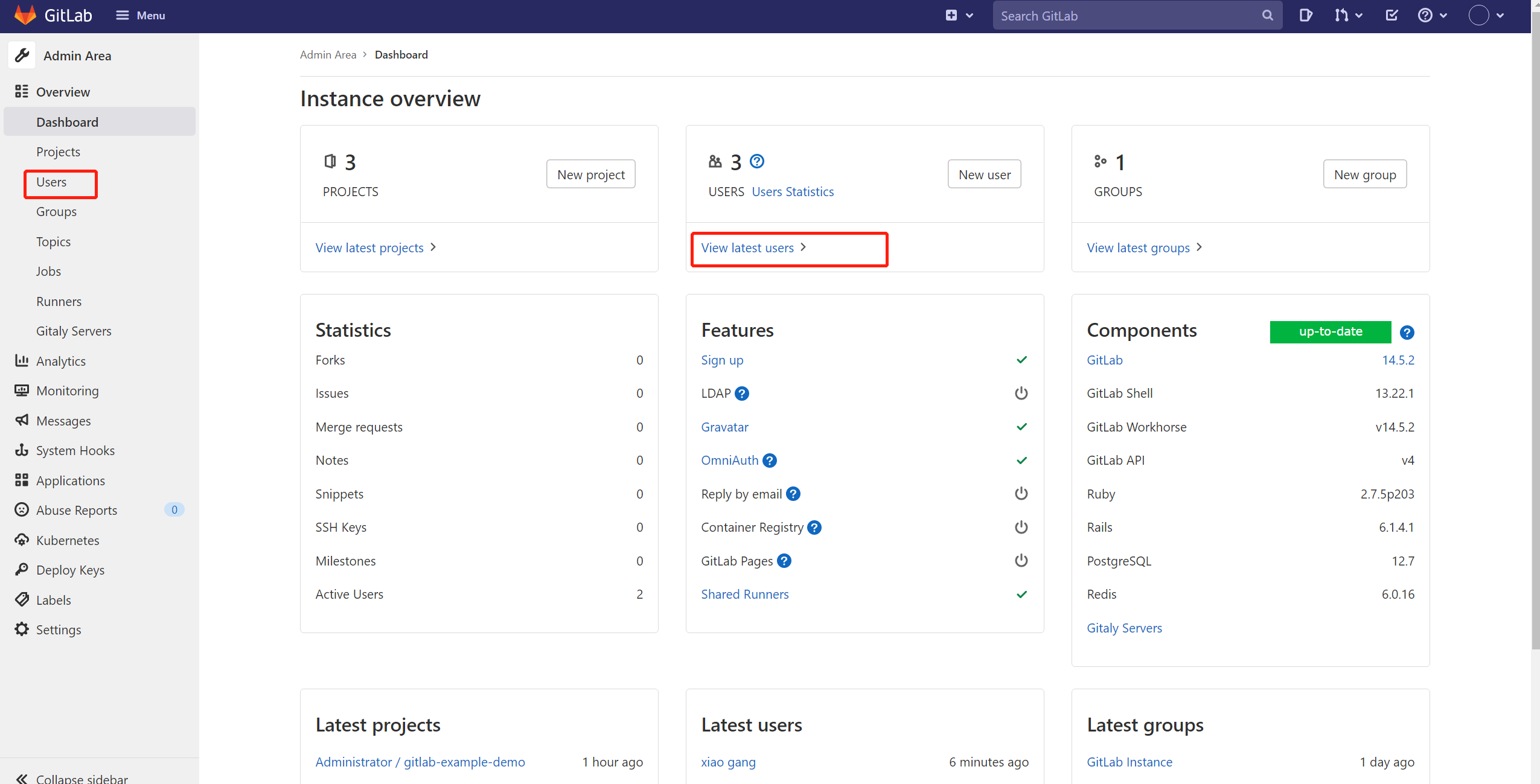This screenshot has height=784, width=1540.
Task: Open the Menu hamburger button
Action: (140, 16)
